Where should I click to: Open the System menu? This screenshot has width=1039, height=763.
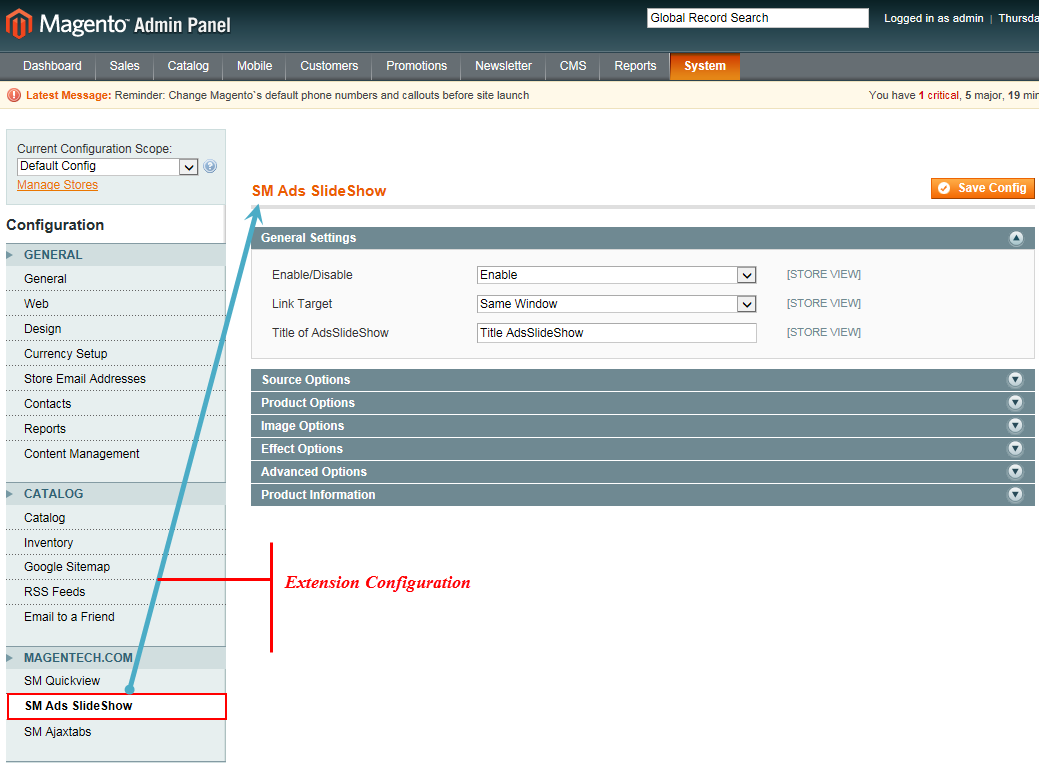click(705, 66)
